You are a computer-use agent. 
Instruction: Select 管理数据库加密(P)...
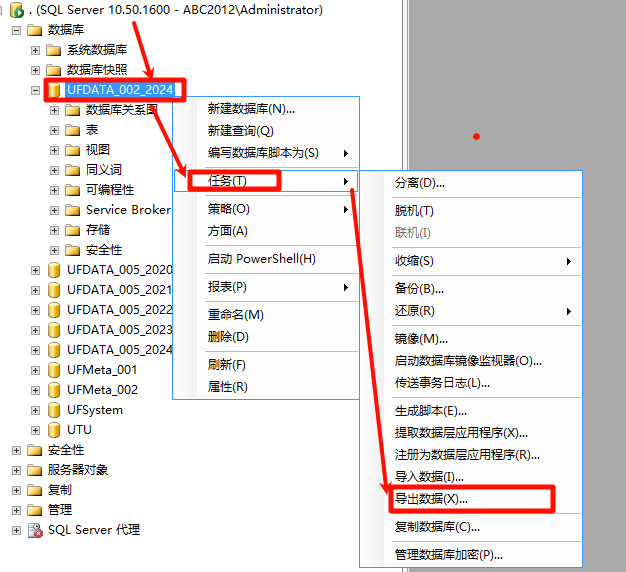point(471,555)
